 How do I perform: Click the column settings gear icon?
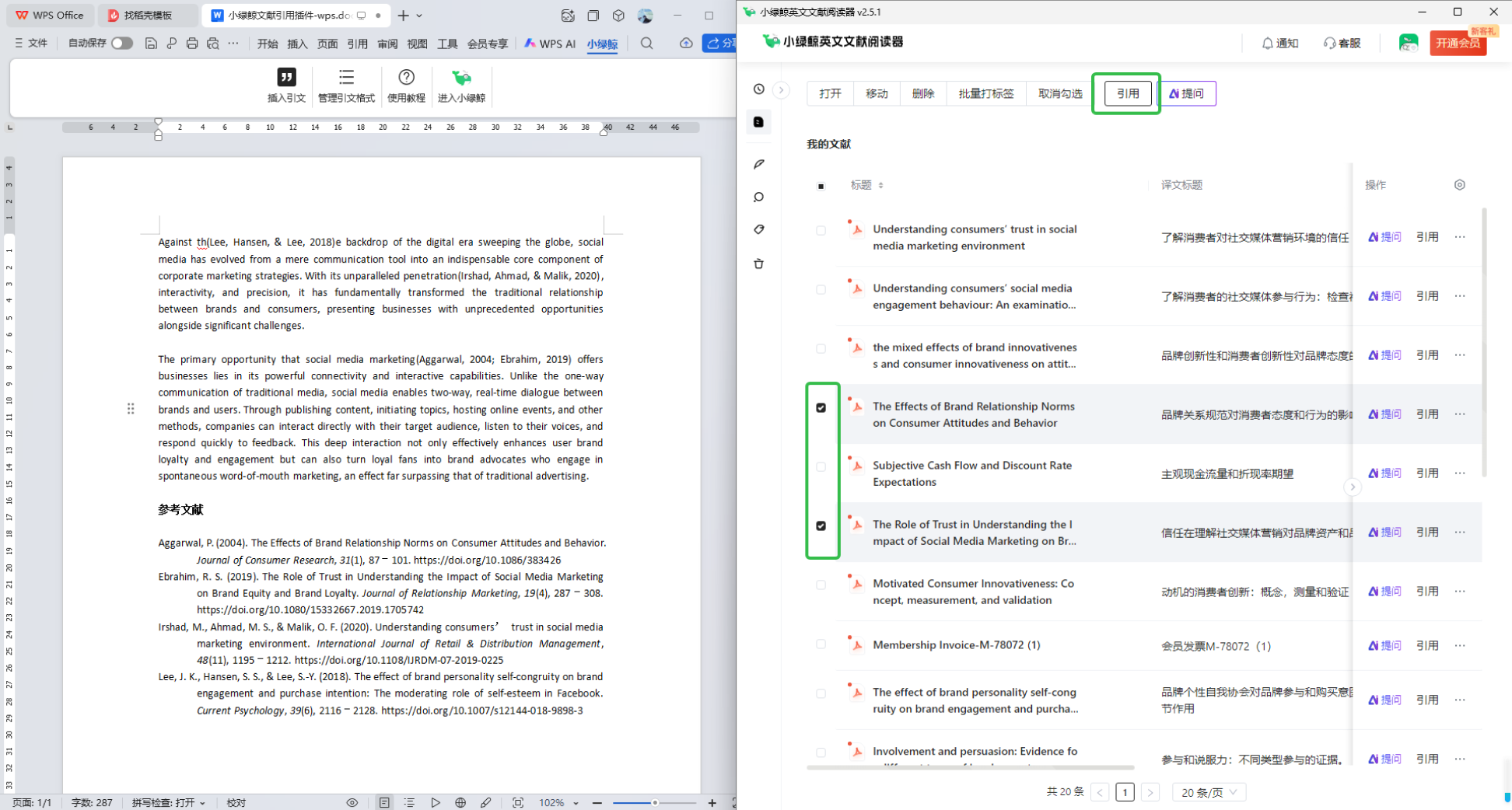(x=1459, y=185)
